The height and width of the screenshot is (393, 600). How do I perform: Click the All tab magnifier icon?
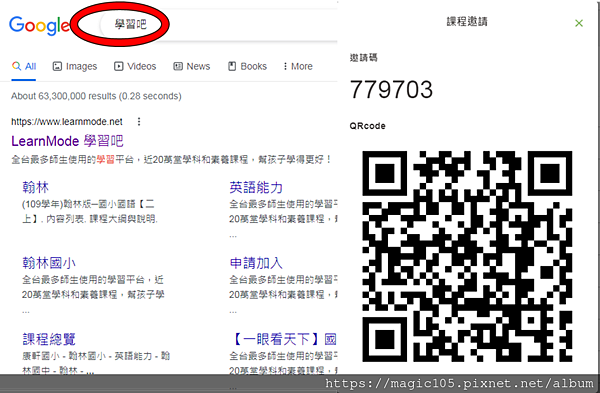(16, 66)
